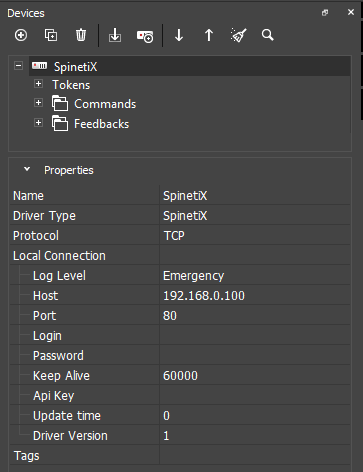
Task: Click the Password property label
Action: (58, 356)
